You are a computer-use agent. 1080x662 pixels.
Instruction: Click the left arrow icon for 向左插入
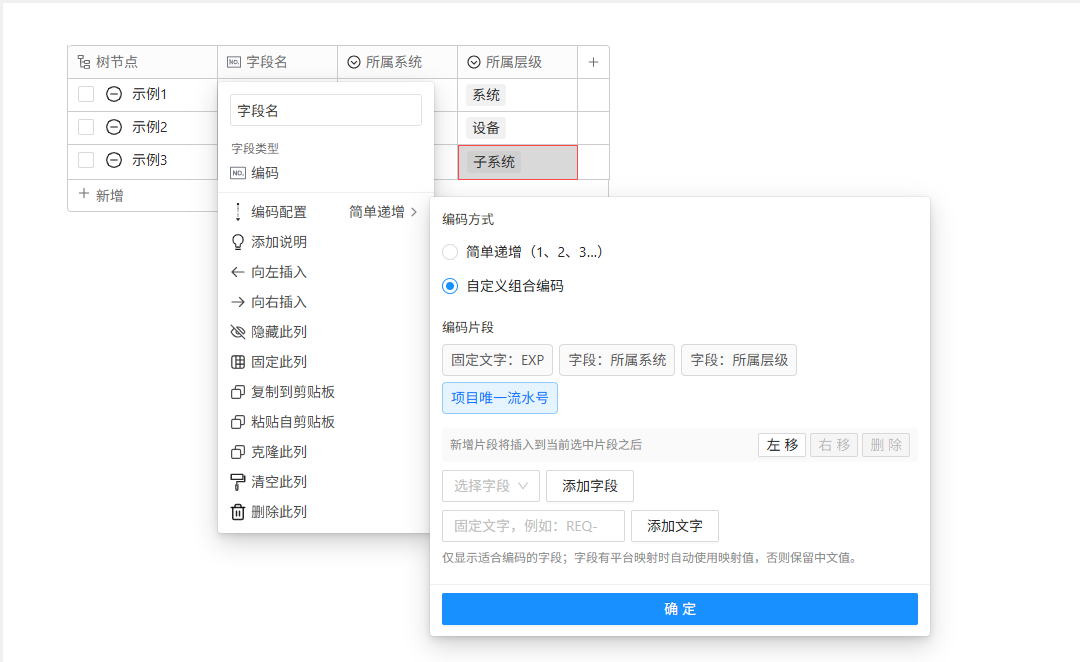click(x=238, y=272)
